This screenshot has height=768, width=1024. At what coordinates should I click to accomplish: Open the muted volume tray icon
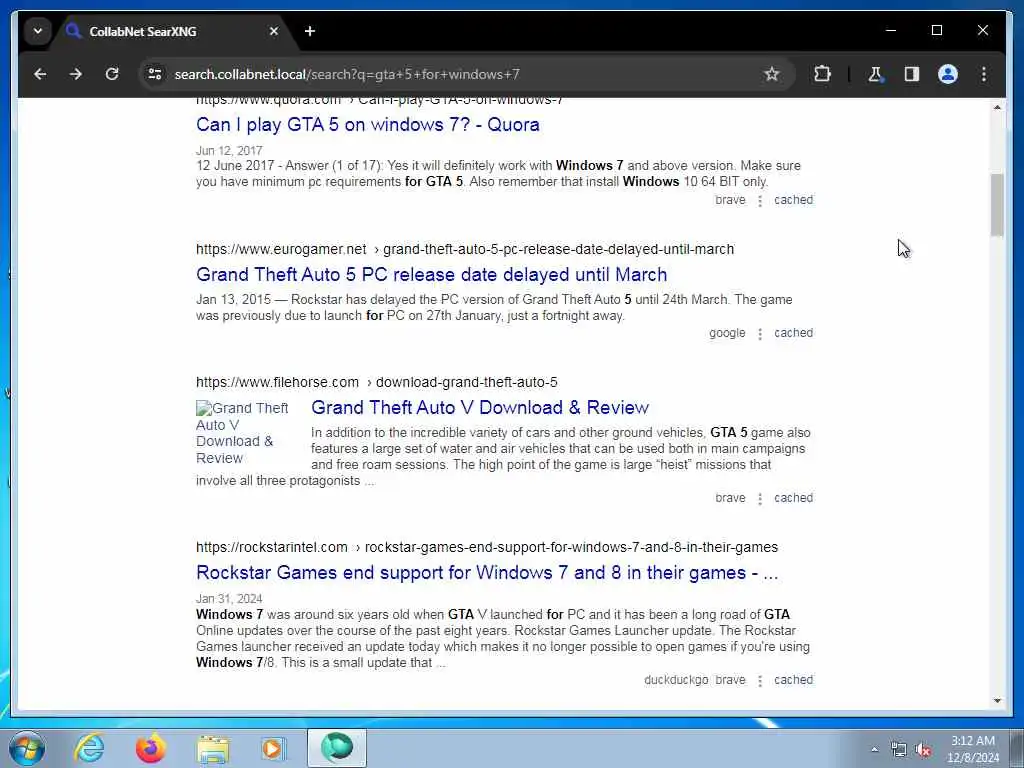pyautogui.click(x=923, y=750)
